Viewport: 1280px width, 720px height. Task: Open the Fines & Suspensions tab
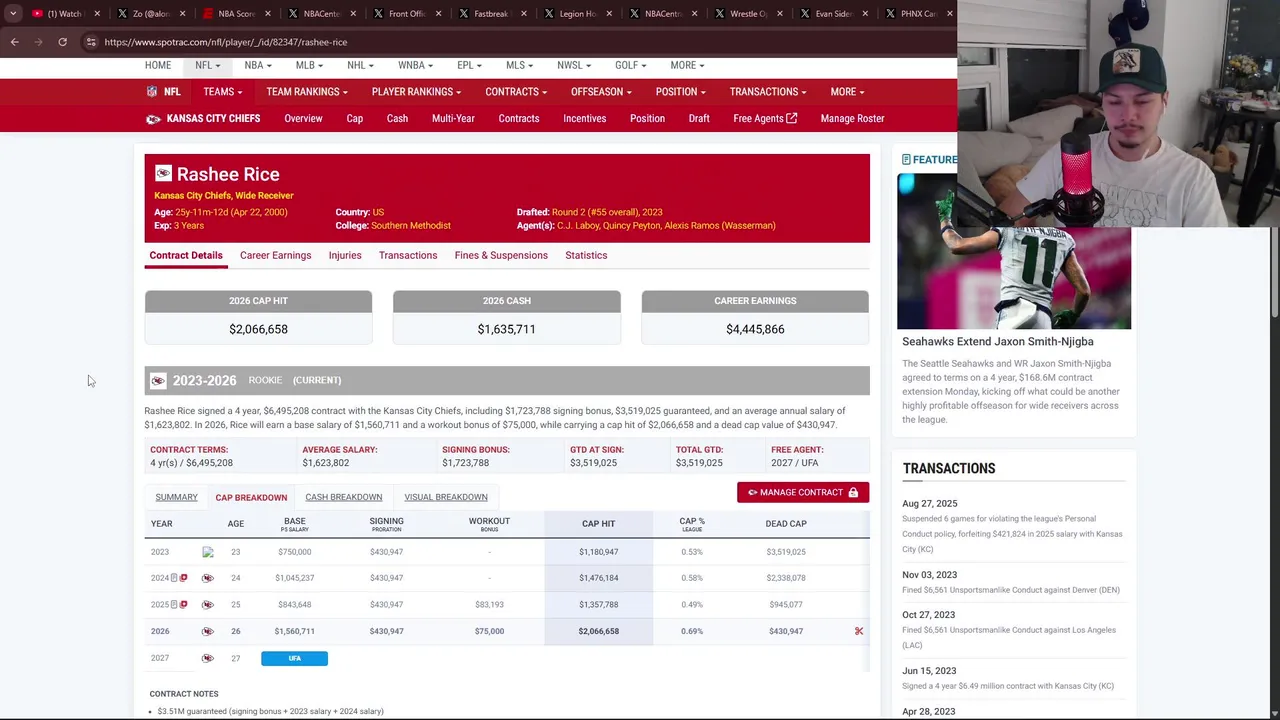pos(501,255)
